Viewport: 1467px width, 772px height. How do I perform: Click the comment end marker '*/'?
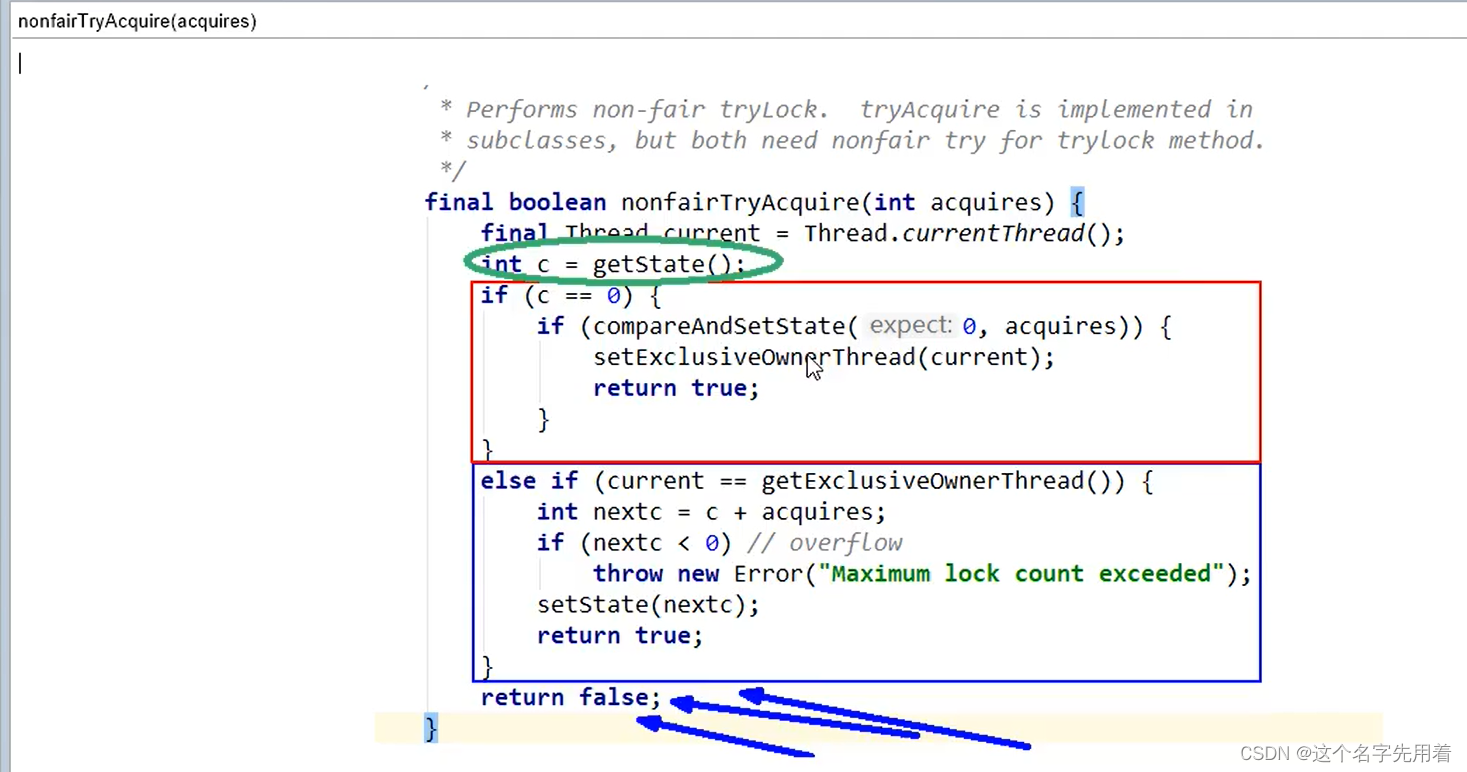point(452,172)
